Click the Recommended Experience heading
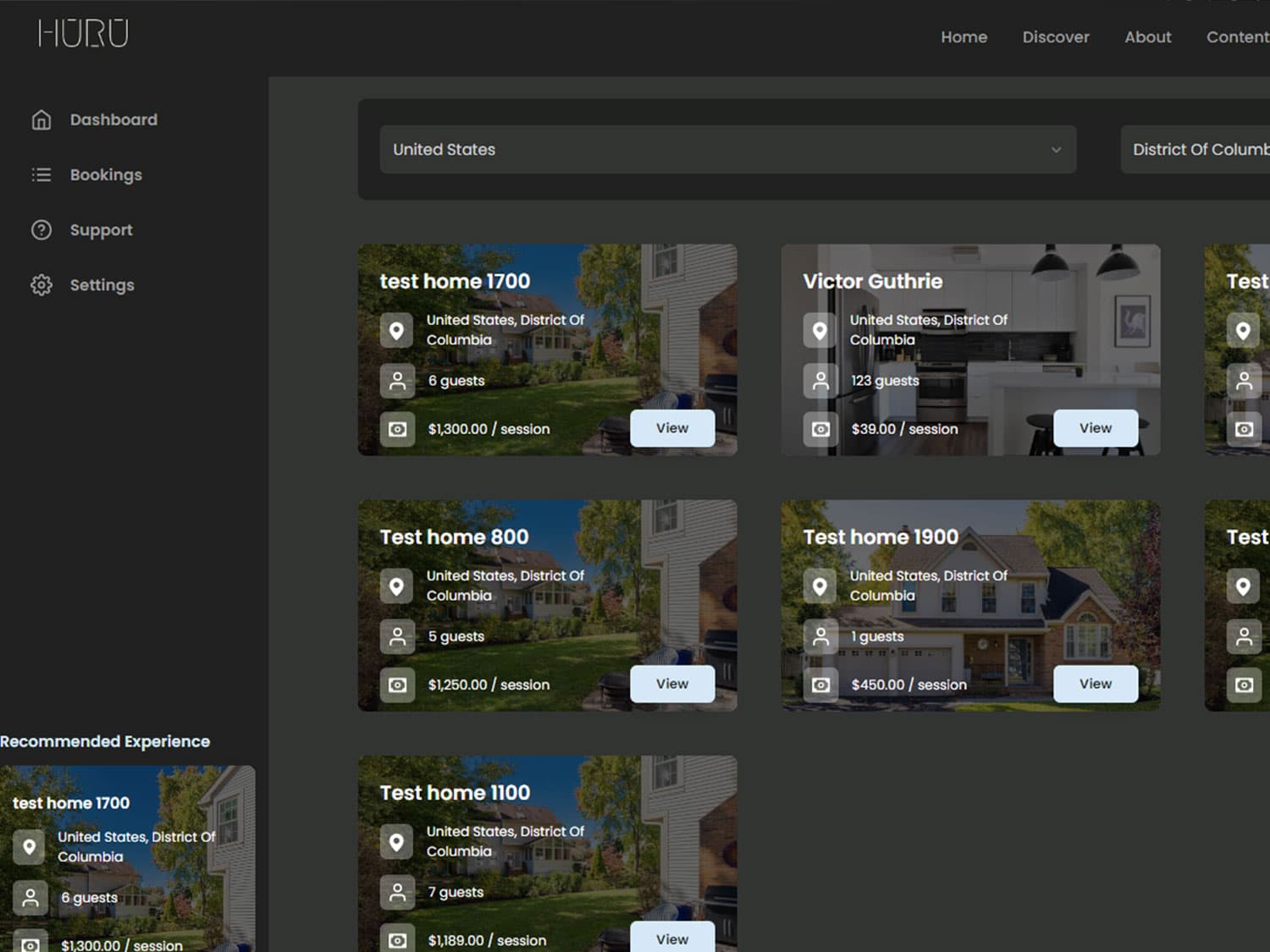1270x952 pixels. pyautogui.click(x=105, y=741)
